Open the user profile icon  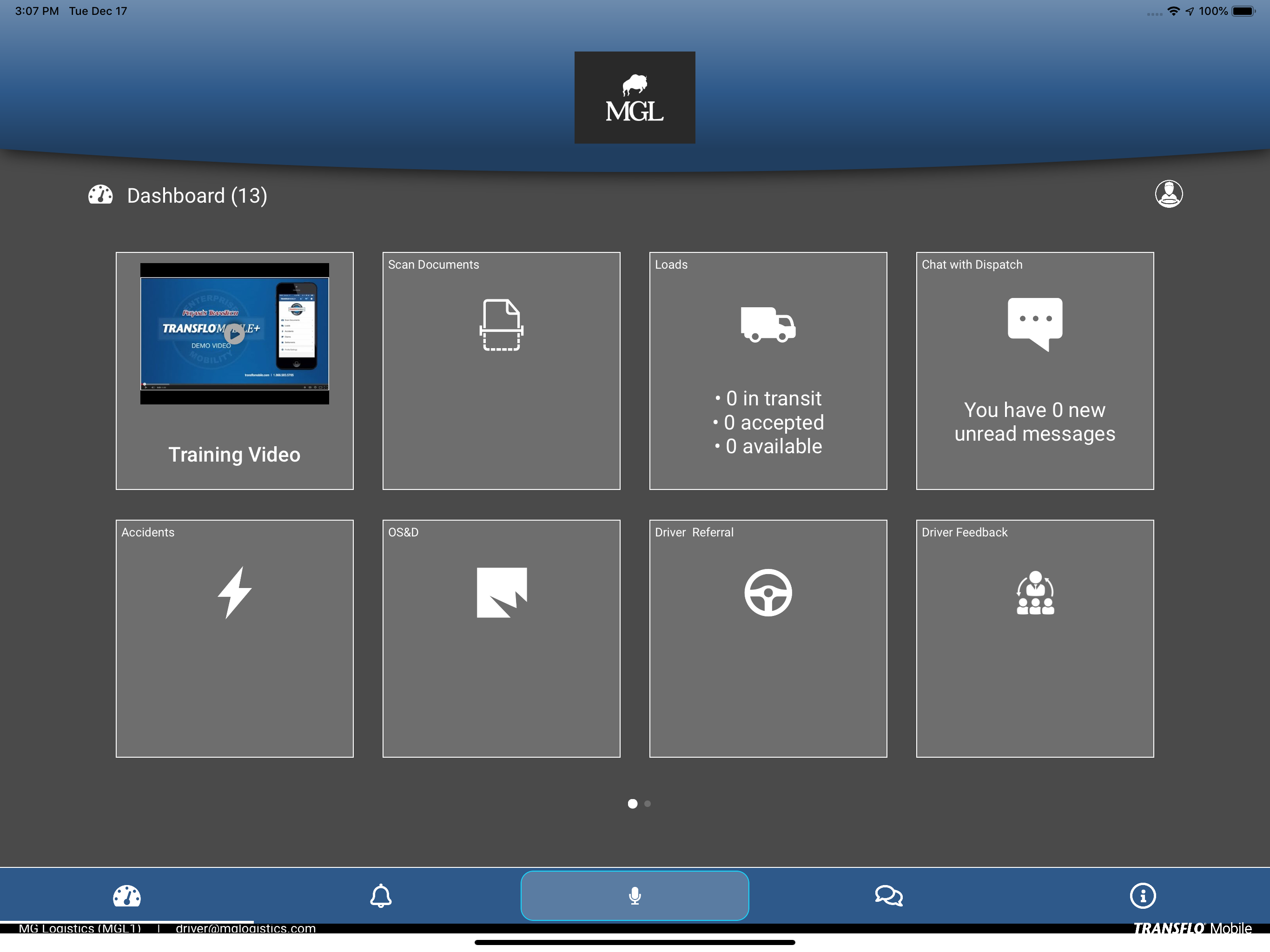click(x=1168, y=193)
